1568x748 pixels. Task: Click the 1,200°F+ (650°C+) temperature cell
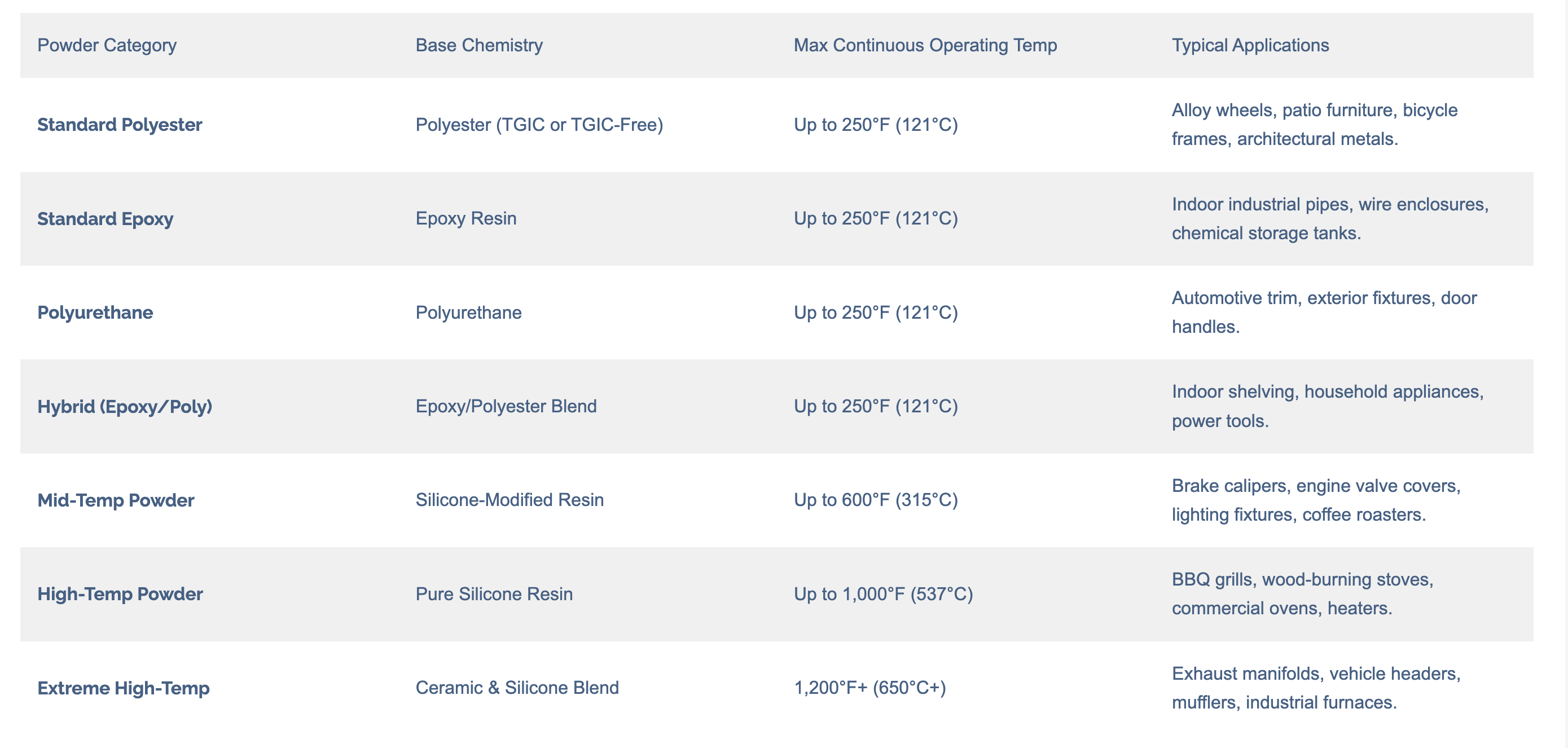click(870, 688)
